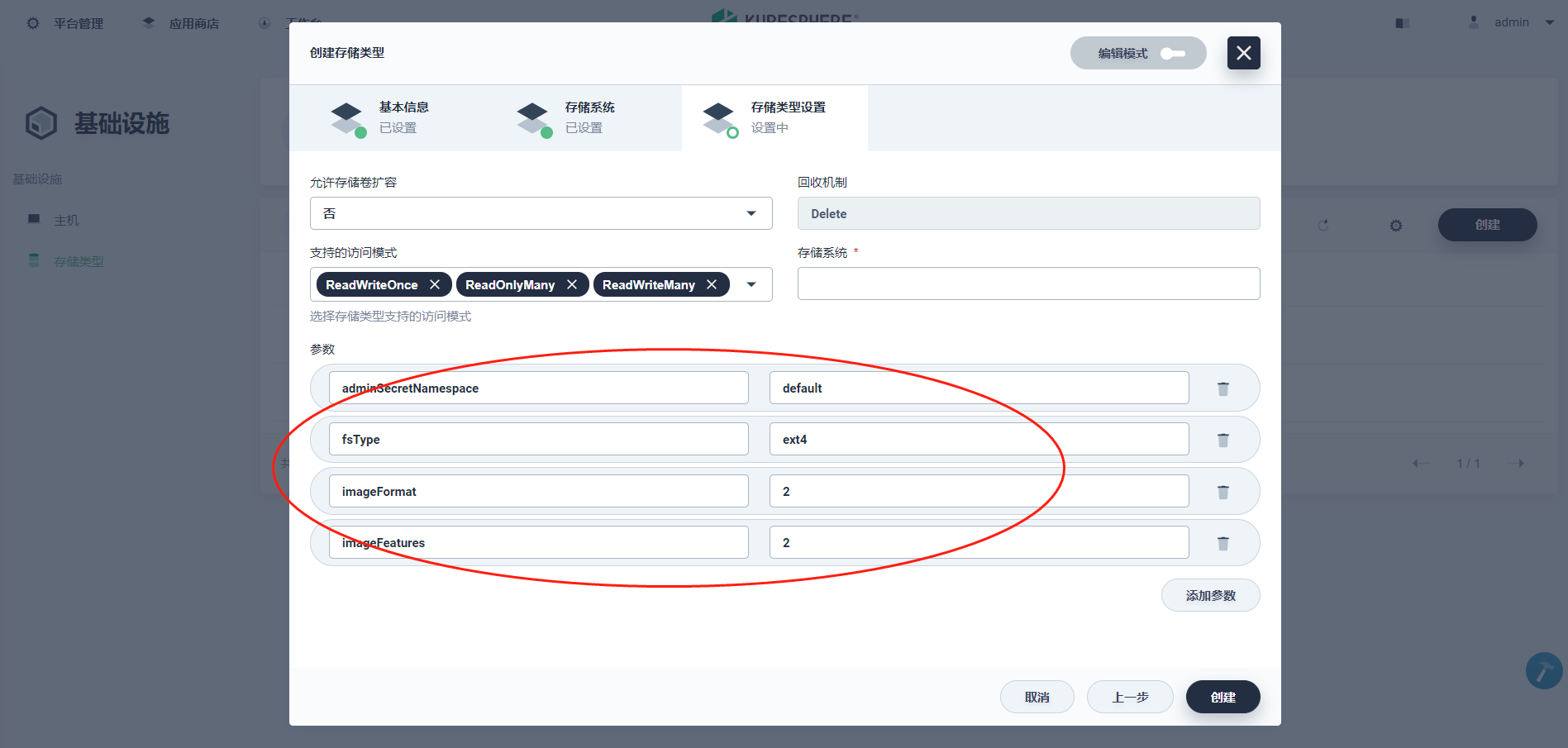Open 应用商店 in the top navigation

(x=182, y=23)
